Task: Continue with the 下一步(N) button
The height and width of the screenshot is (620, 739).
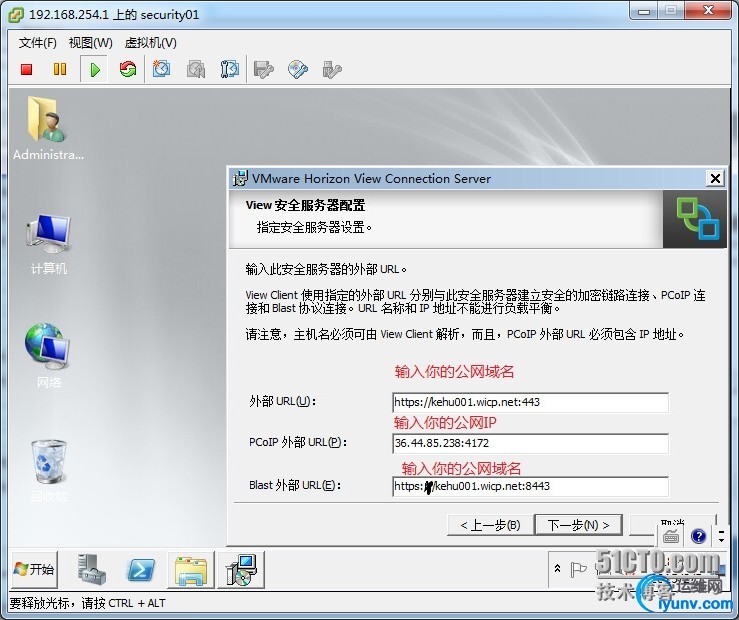Action: [578, 525]
